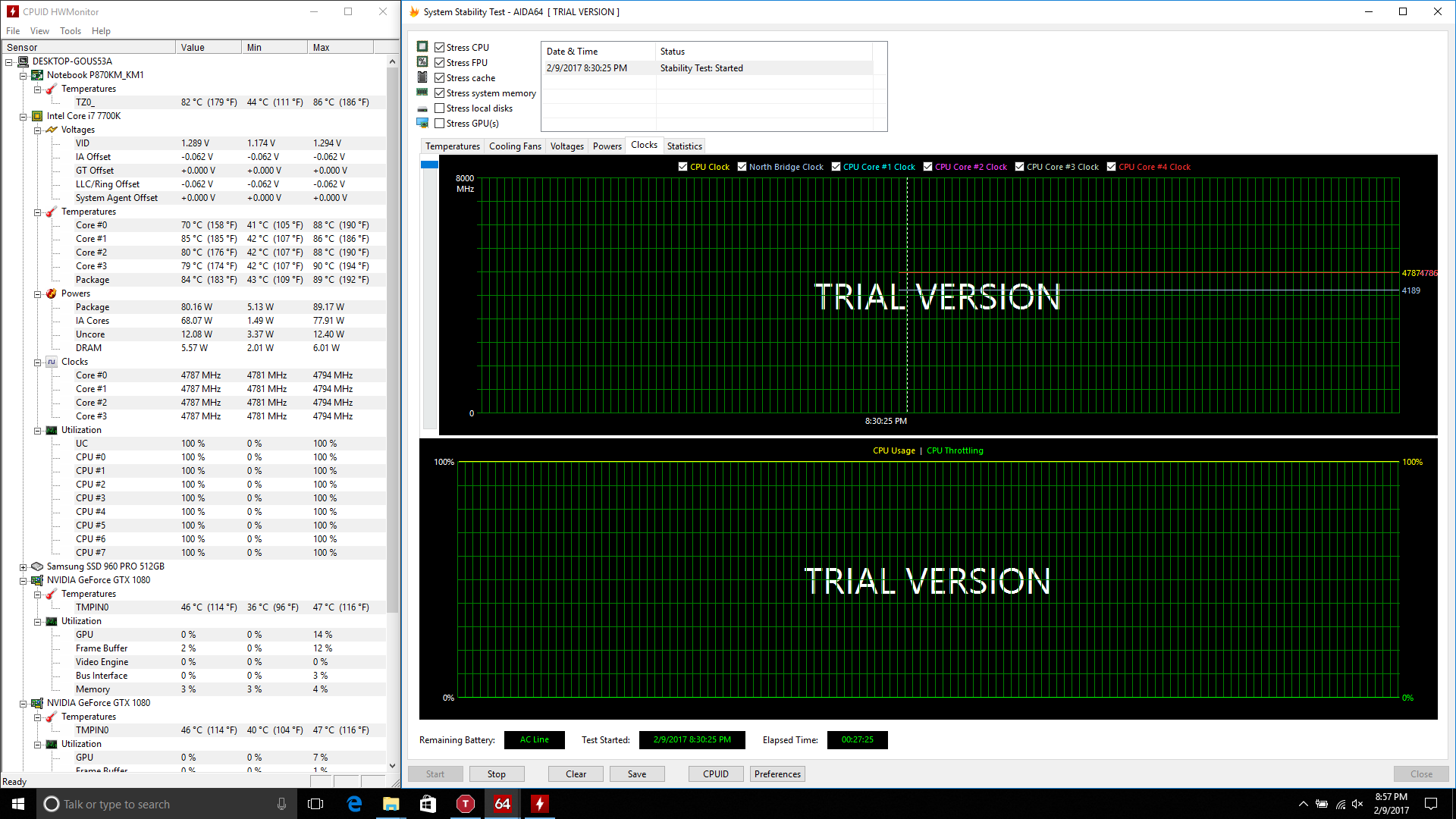Click the first NVIDIA GeForce GTX 1080 card icon

point(37,580)
